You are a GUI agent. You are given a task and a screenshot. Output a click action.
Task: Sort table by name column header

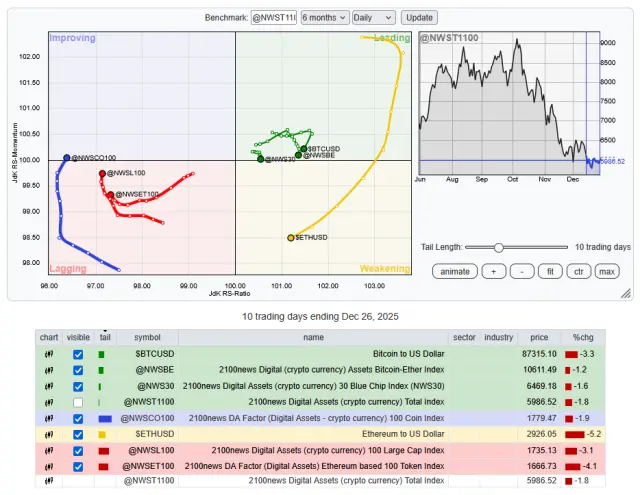(x=313, y=337)
